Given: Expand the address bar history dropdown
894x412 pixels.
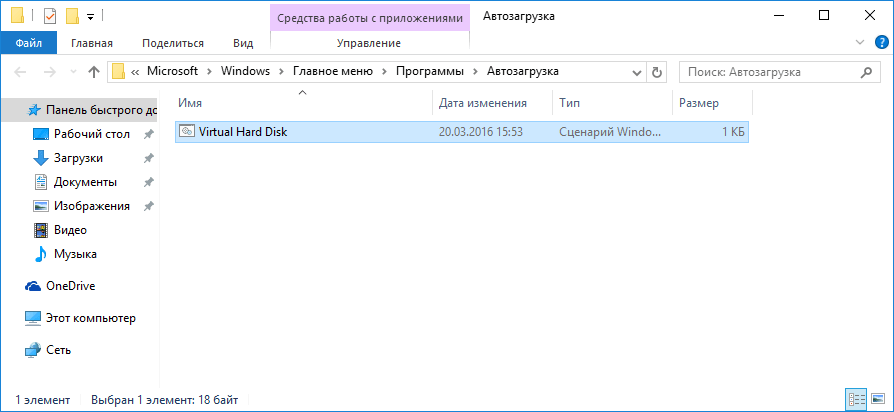Looking at the screenshot, I should 638,72.
